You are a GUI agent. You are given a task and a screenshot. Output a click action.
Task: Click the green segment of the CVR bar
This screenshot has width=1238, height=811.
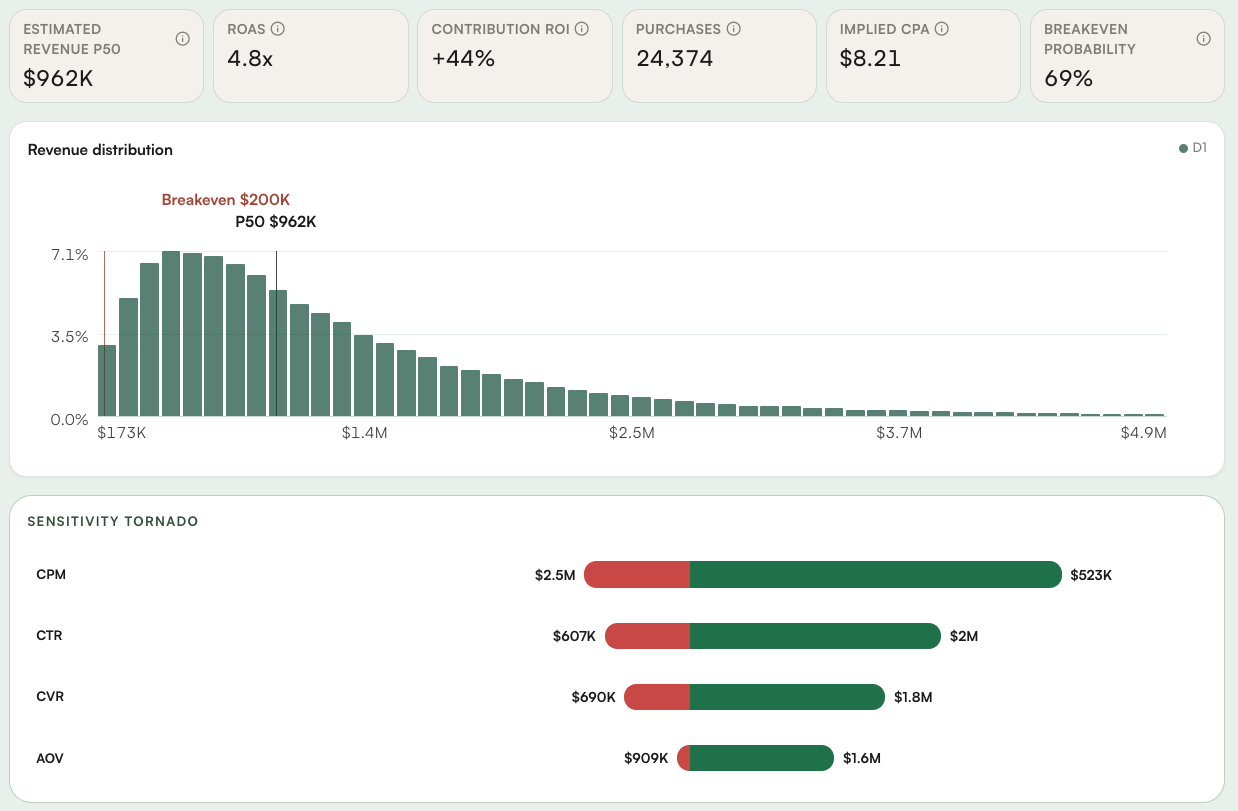click(788, 697)
